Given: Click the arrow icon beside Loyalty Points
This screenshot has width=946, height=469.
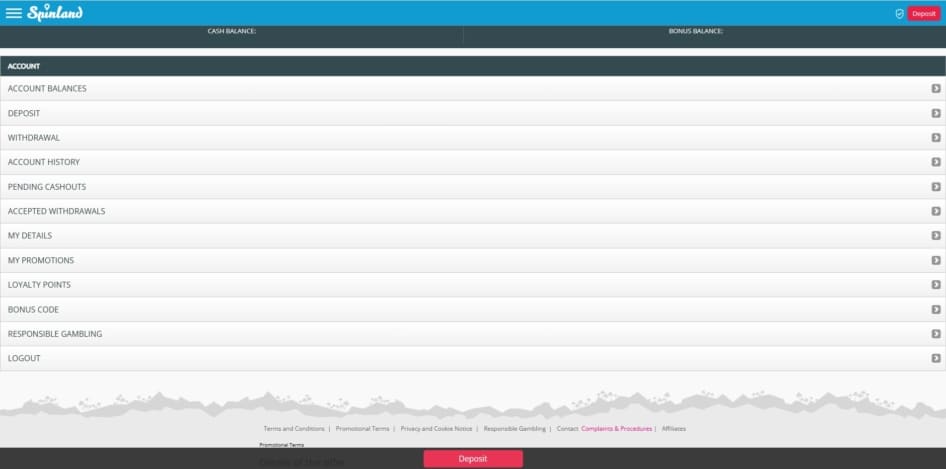Looking at the screenshot, I should [936, 285].
